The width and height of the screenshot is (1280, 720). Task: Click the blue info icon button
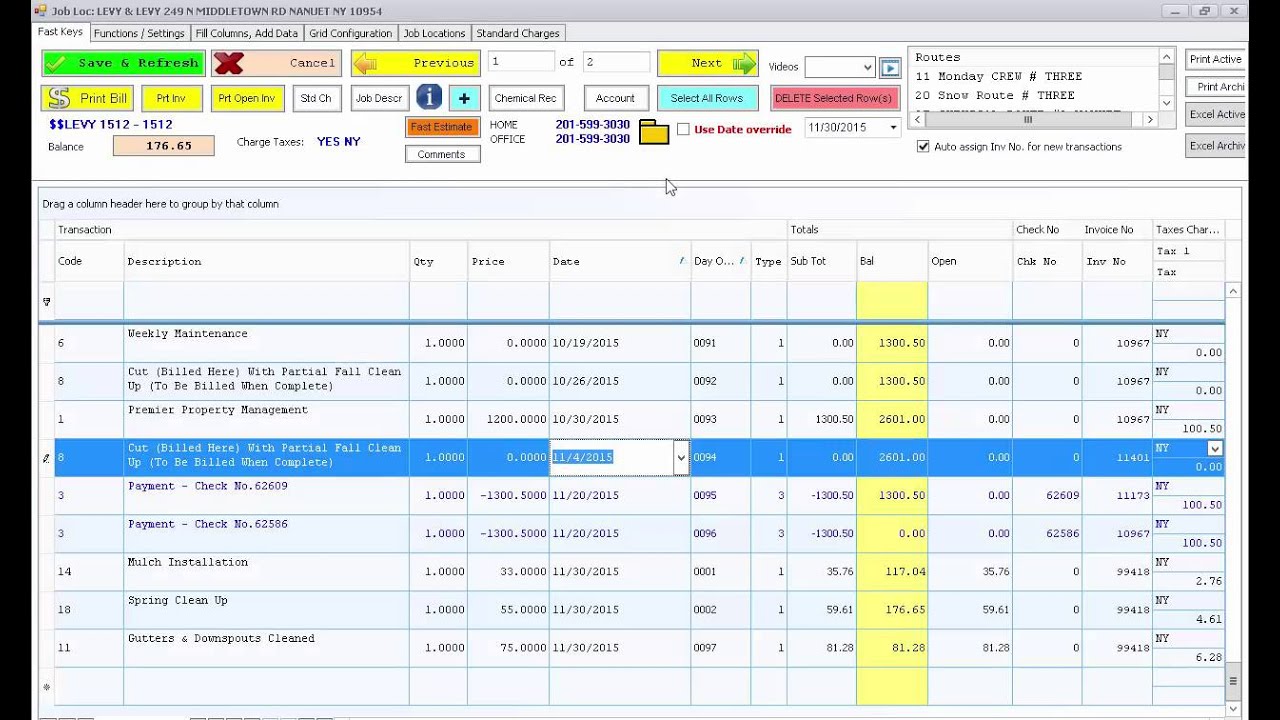click(x=429, y=97)
